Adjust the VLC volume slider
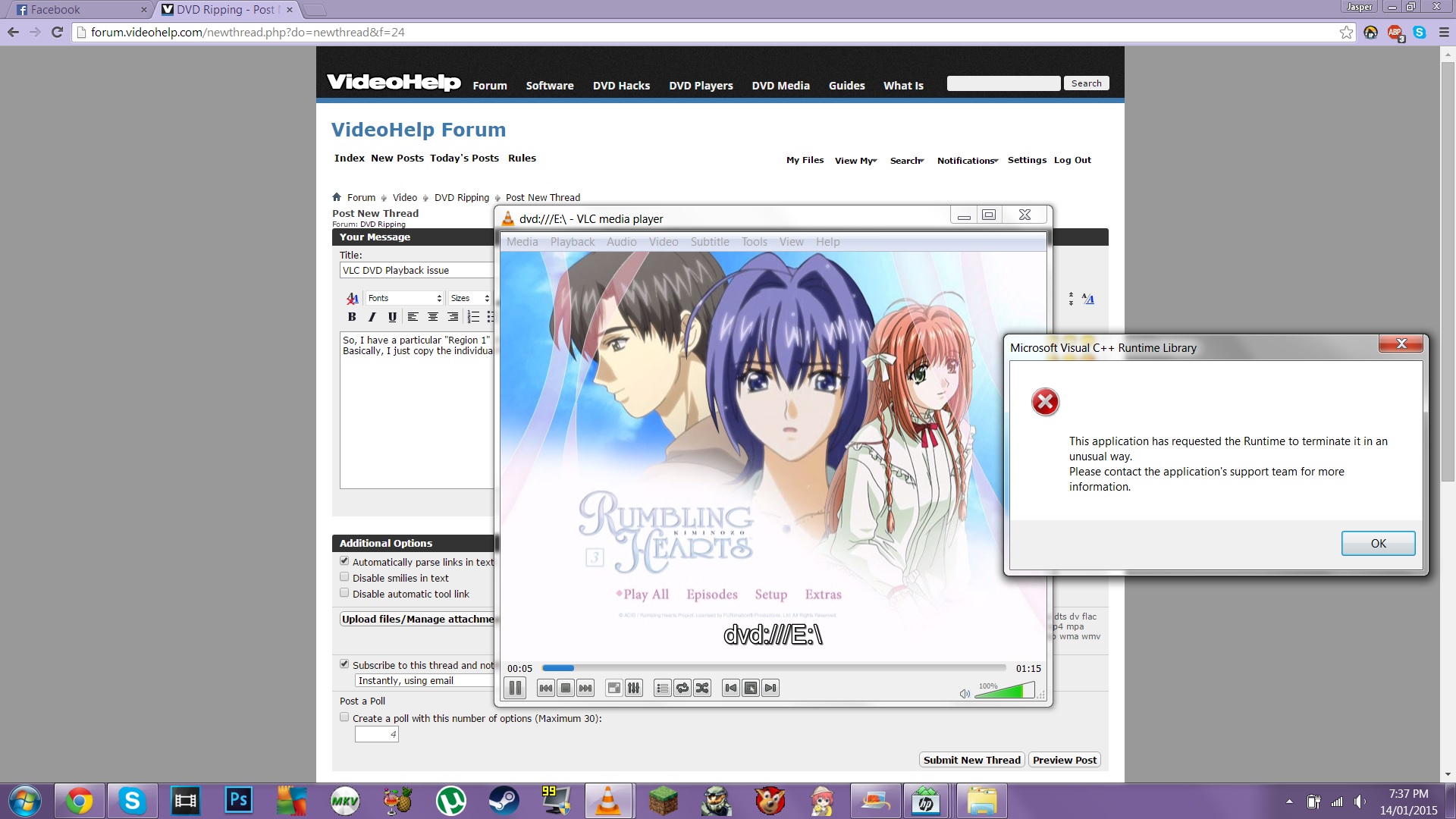 point(1004,691)
